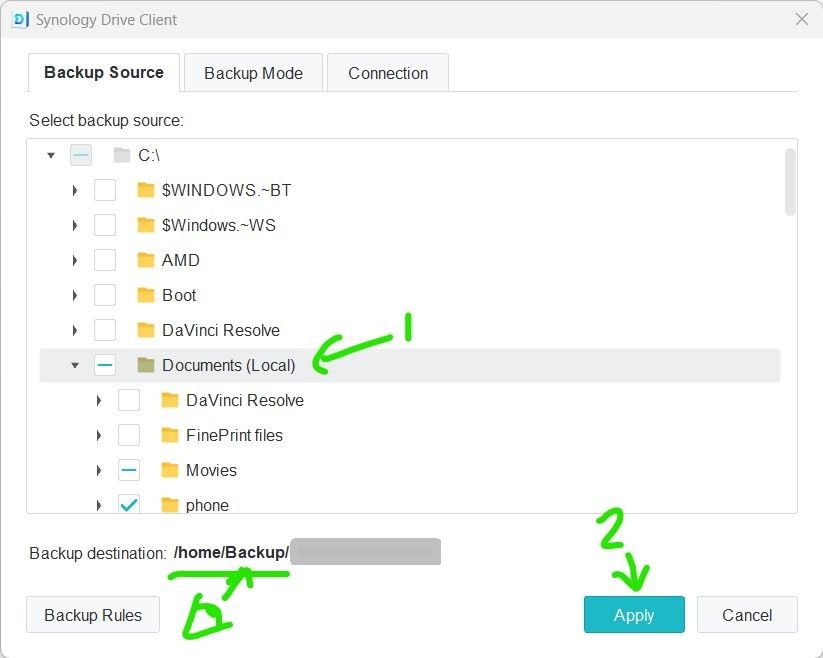823x658 pixels.
Task: Click the C:\ drive icon
Action: tap(122, 155)
